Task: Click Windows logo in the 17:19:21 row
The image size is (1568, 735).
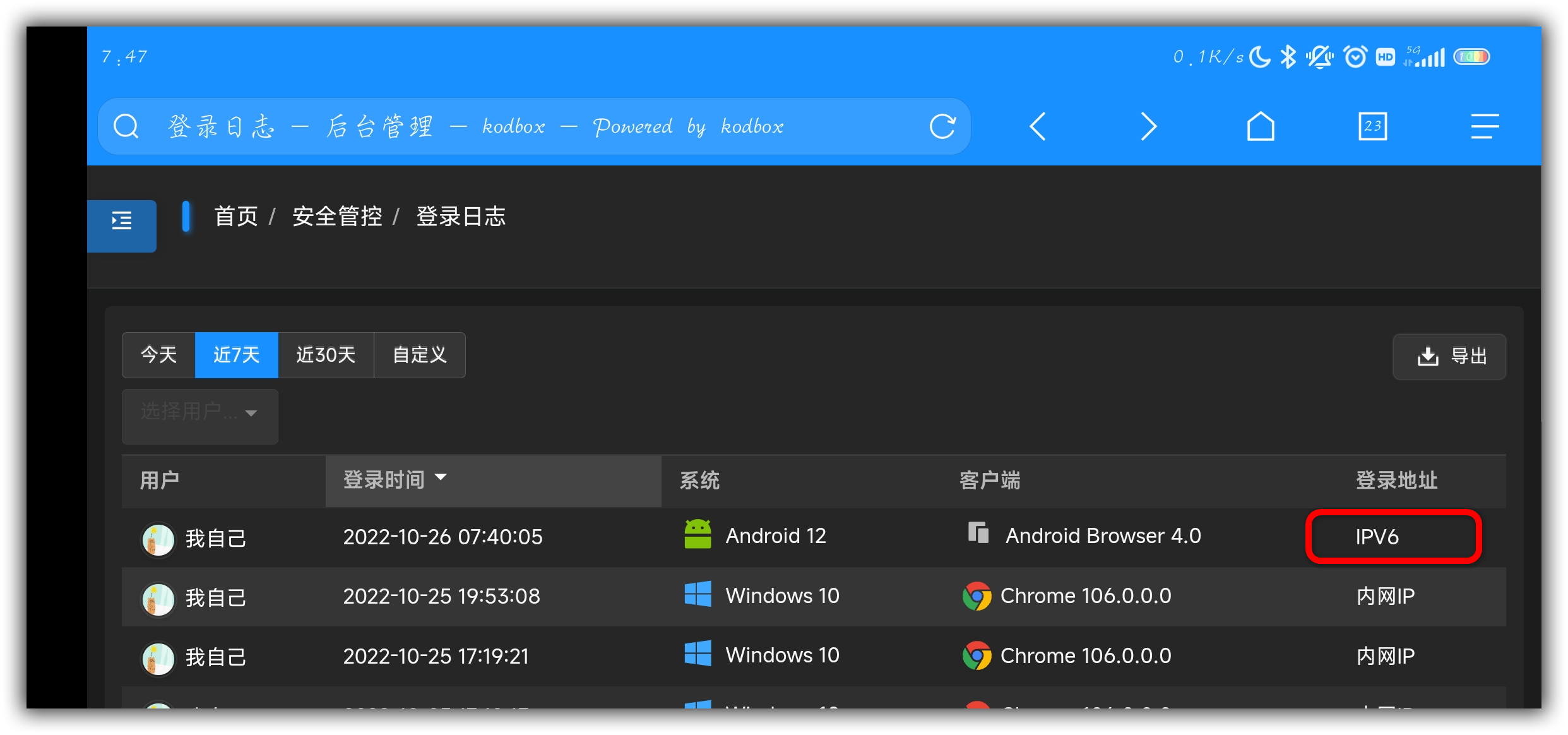Action: point(698,654)
